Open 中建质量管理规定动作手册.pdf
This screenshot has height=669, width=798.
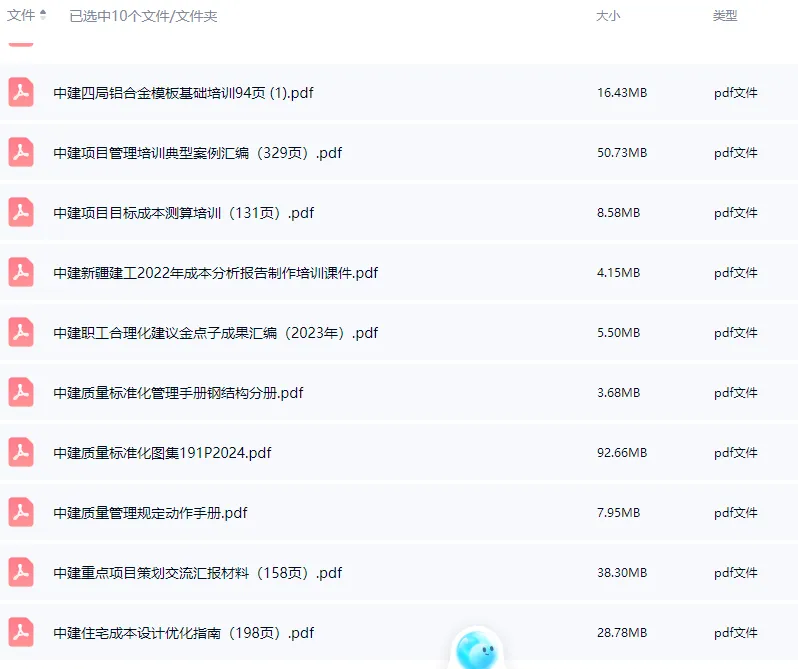[150, 513]
